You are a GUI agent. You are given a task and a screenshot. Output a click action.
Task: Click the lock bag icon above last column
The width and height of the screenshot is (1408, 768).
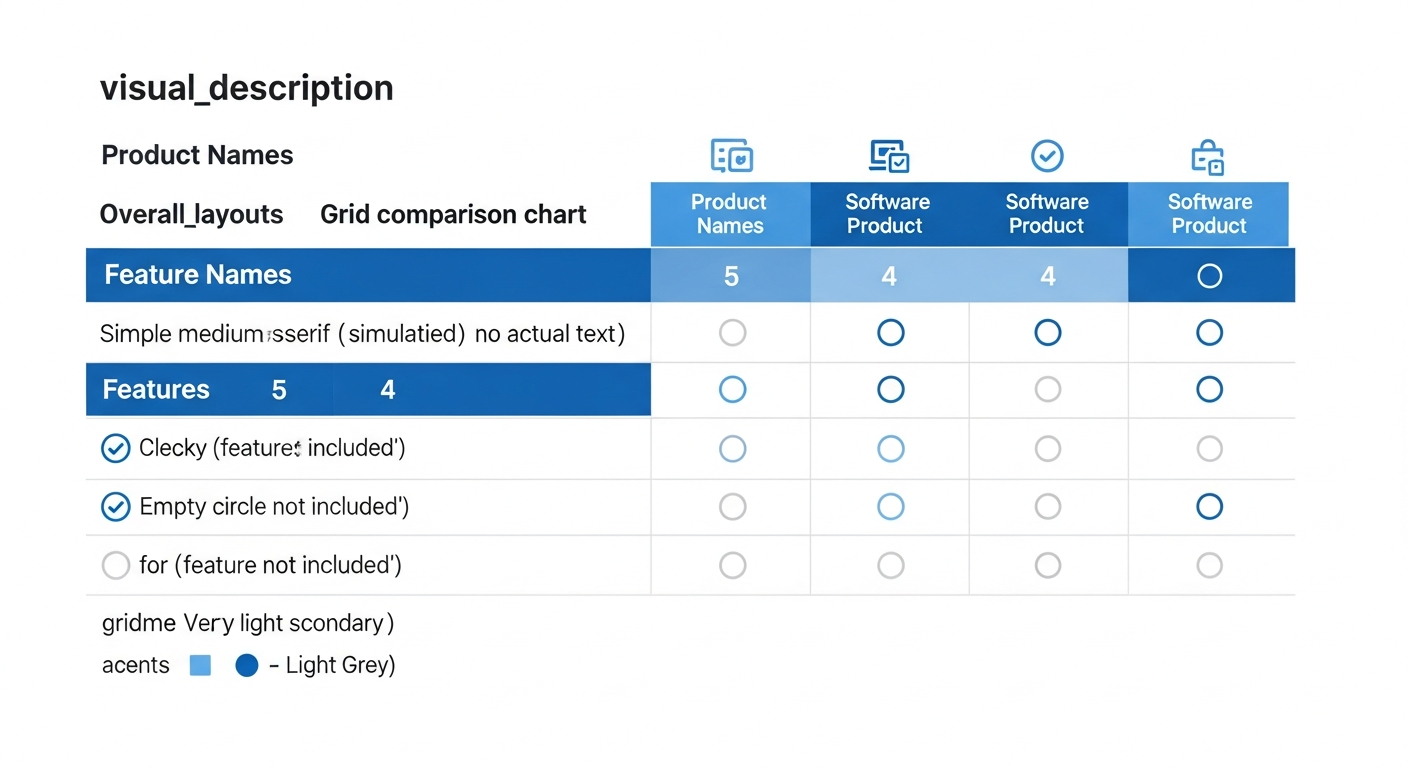[x=1208, y=157]
